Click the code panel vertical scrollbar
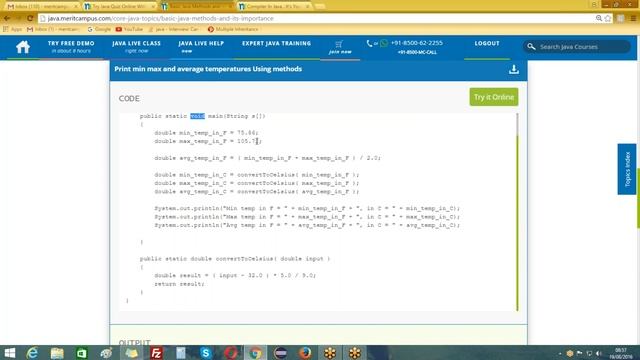Screen dimensions: 640x360 [517, 212]
